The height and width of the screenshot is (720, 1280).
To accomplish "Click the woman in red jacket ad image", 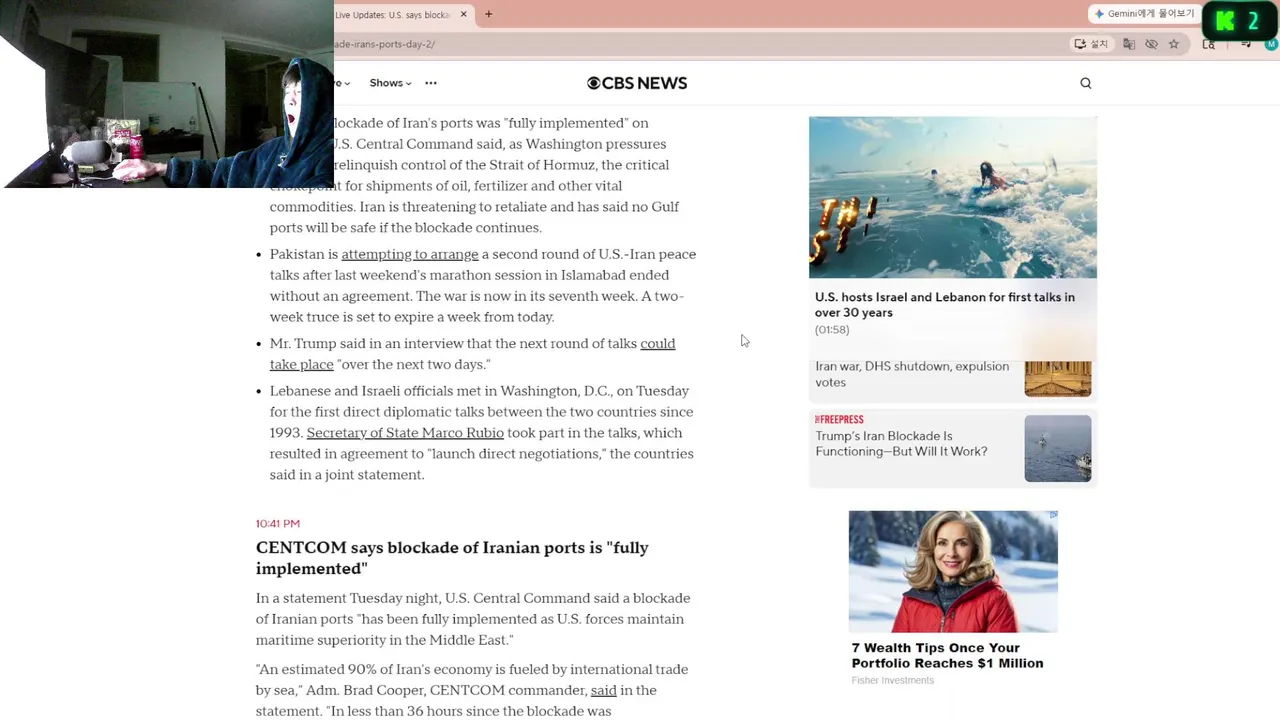I will click(953, 572).
